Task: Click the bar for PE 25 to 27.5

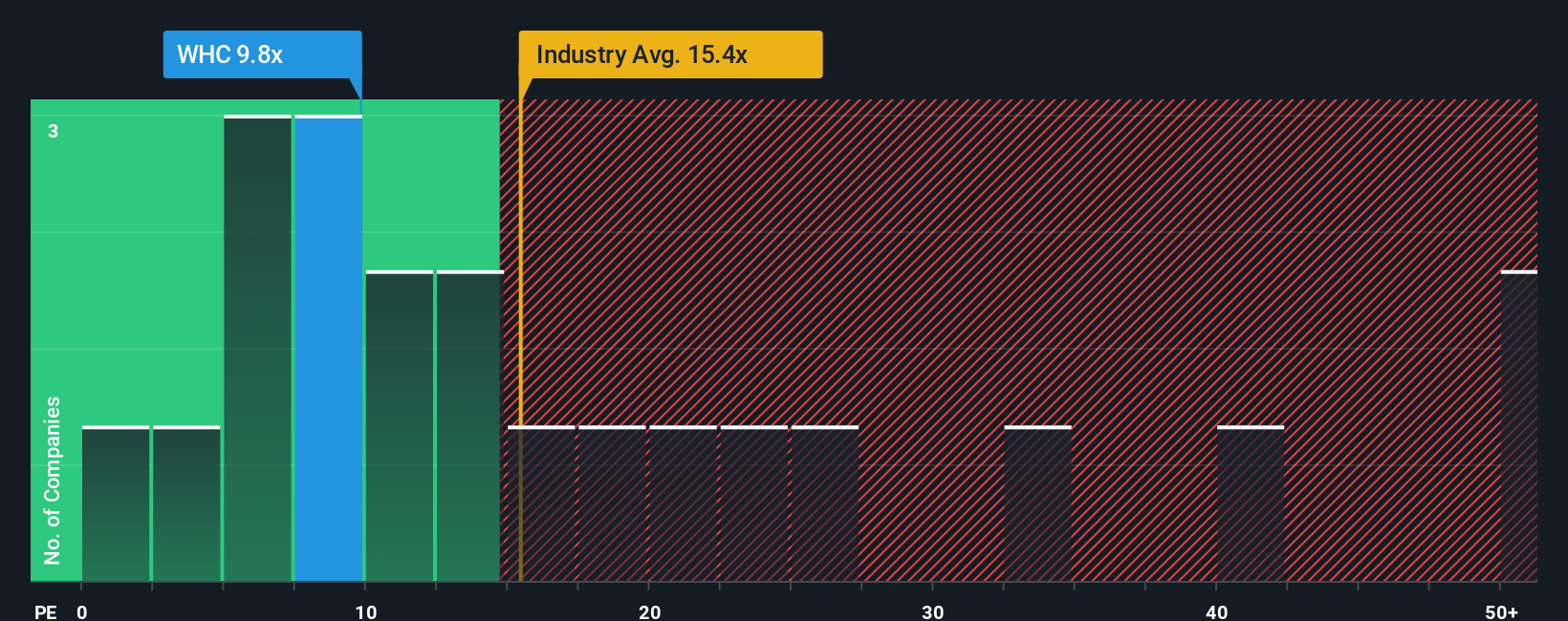Action: coord(825,503)
